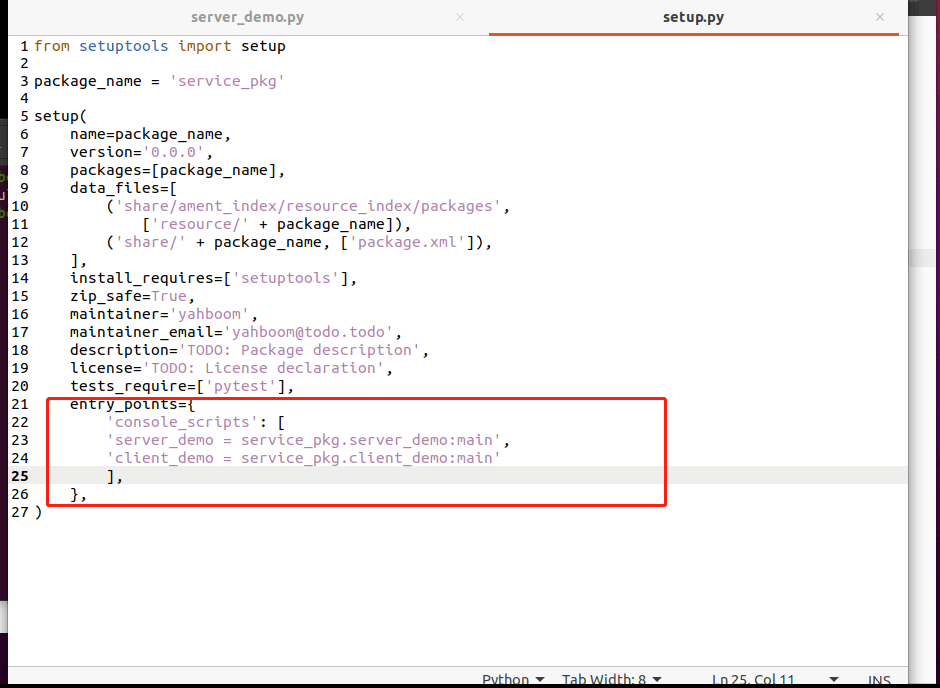Open the Python language selector dropdown
The height and width of the screenshot is (688, 940).
pos(513,679)
